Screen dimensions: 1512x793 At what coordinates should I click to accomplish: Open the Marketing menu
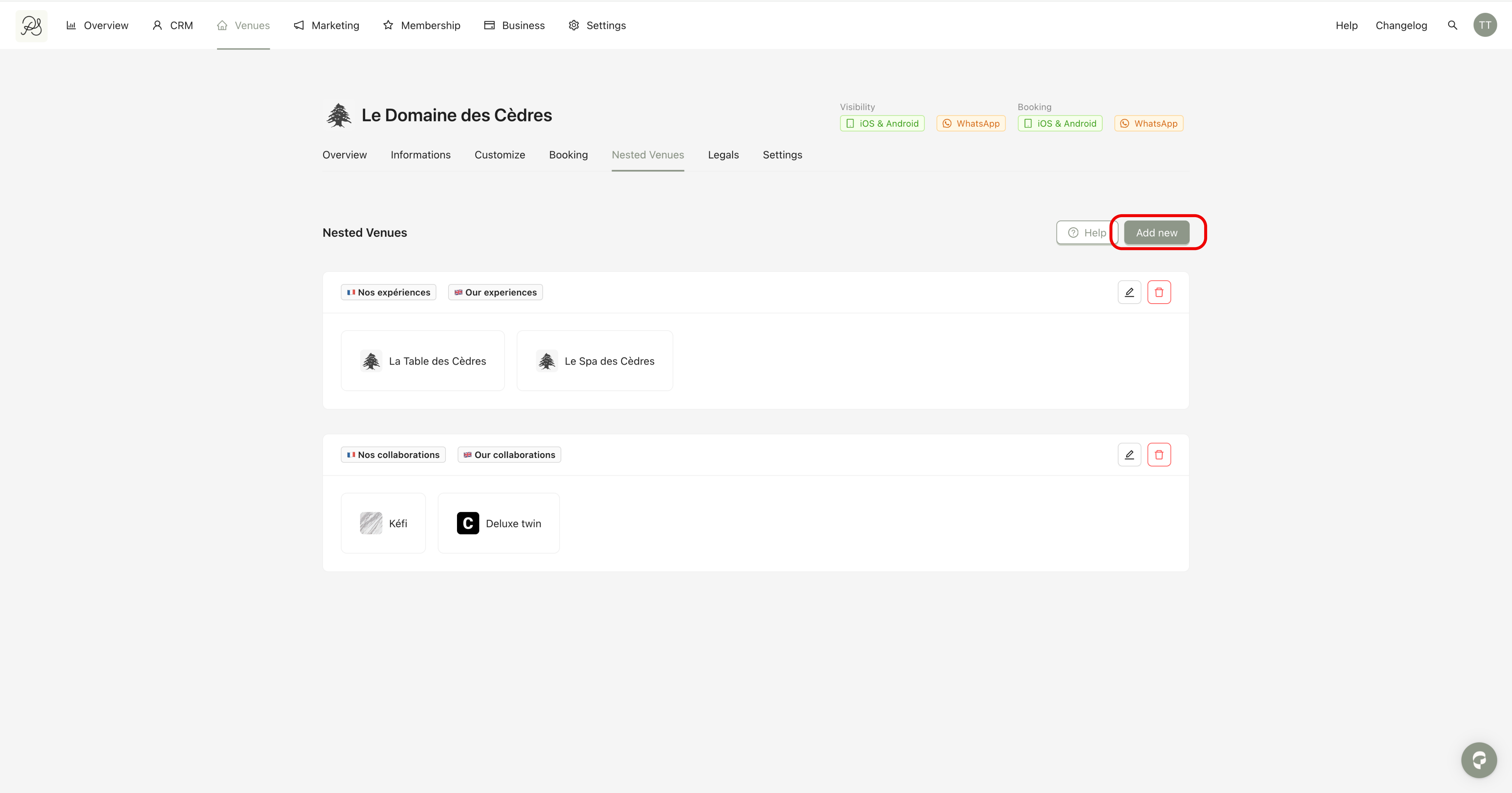[326, 25]
